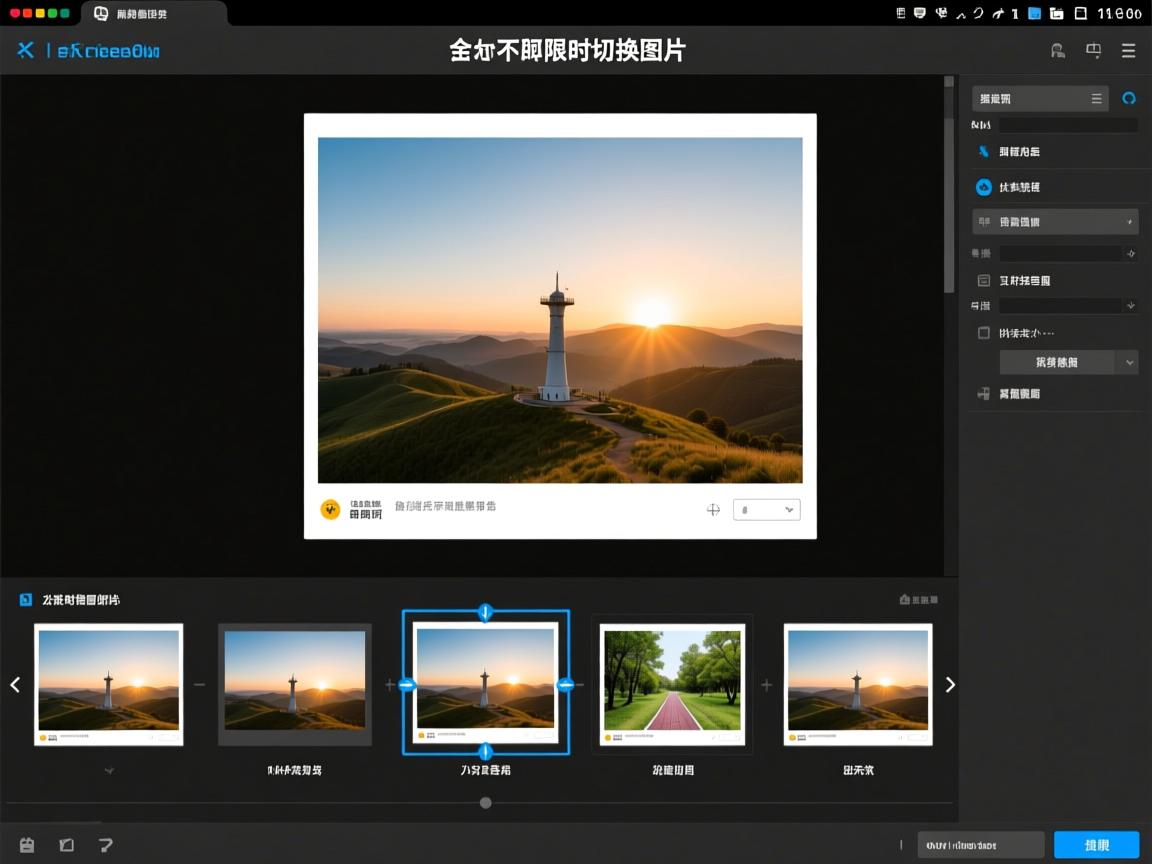Click the export icon at the sidebar bottom
This screenshot has width=1152, height=864.
click(x=982, y=392)
